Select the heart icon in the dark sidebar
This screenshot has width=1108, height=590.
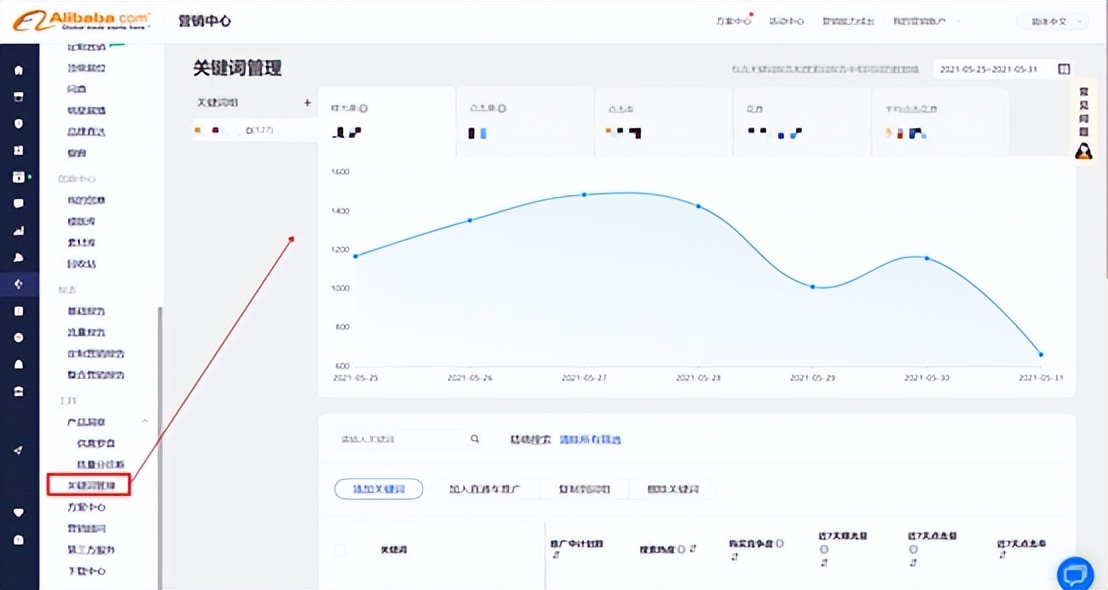pyautogui.click(x=18, y=512)
